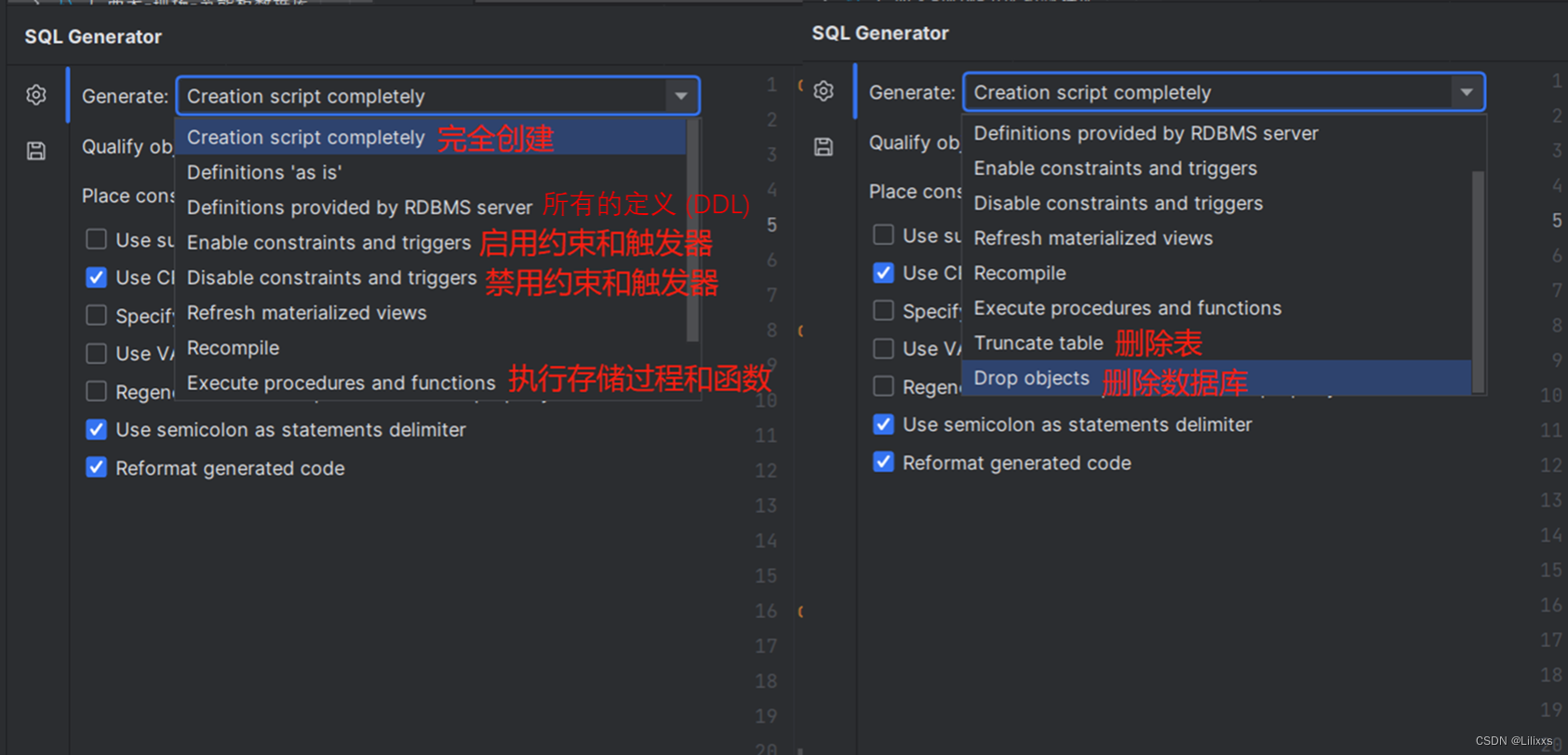Viewport: 1568px width, 755px height.
Task: Choose 'Enable constraints and triggers' in right list
Action: click(x=1217, y=169)
